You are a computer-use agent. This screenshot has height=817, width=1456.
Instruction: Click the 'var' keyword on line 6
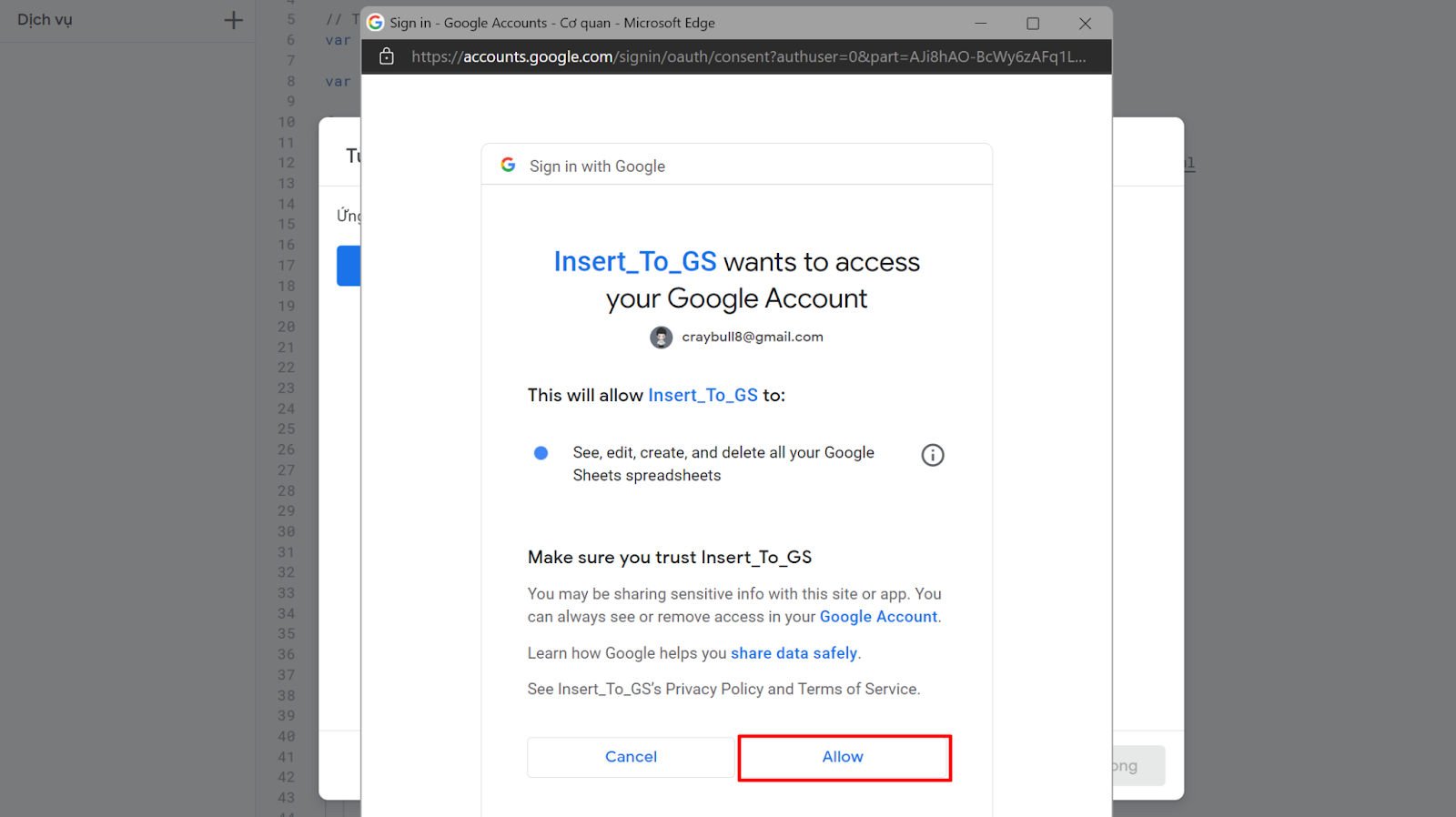click(x=338, y=40)
